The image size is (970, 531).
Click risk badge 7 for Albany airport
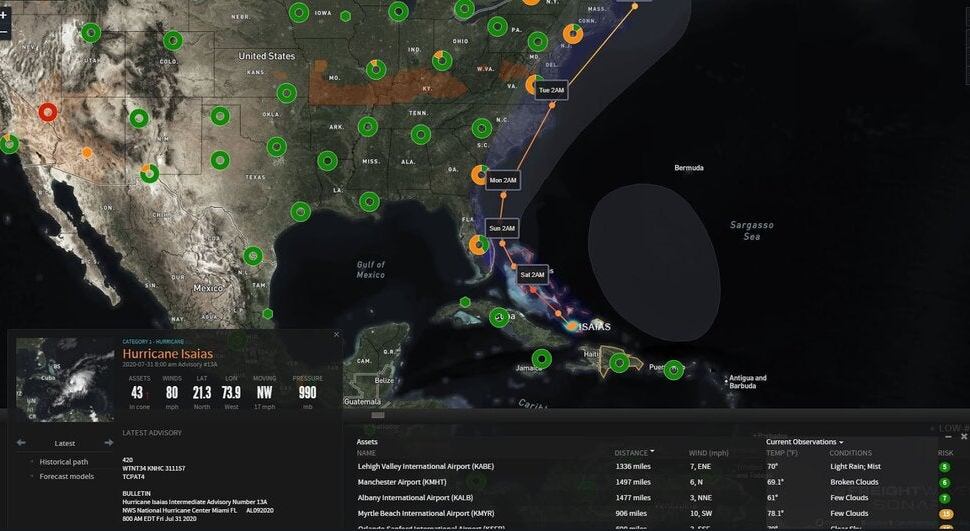945,498
